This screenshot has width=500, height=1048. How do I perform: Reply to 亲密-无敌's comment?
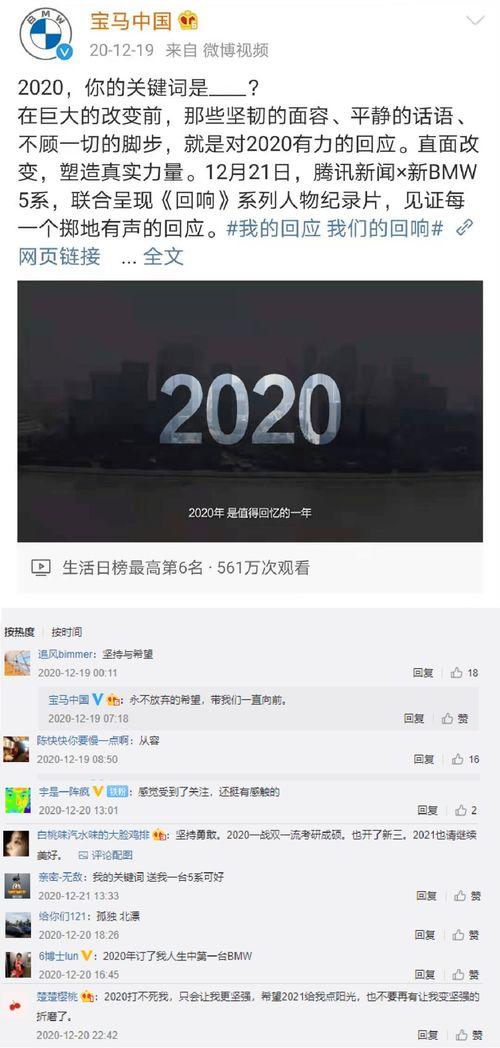(426, 896)
